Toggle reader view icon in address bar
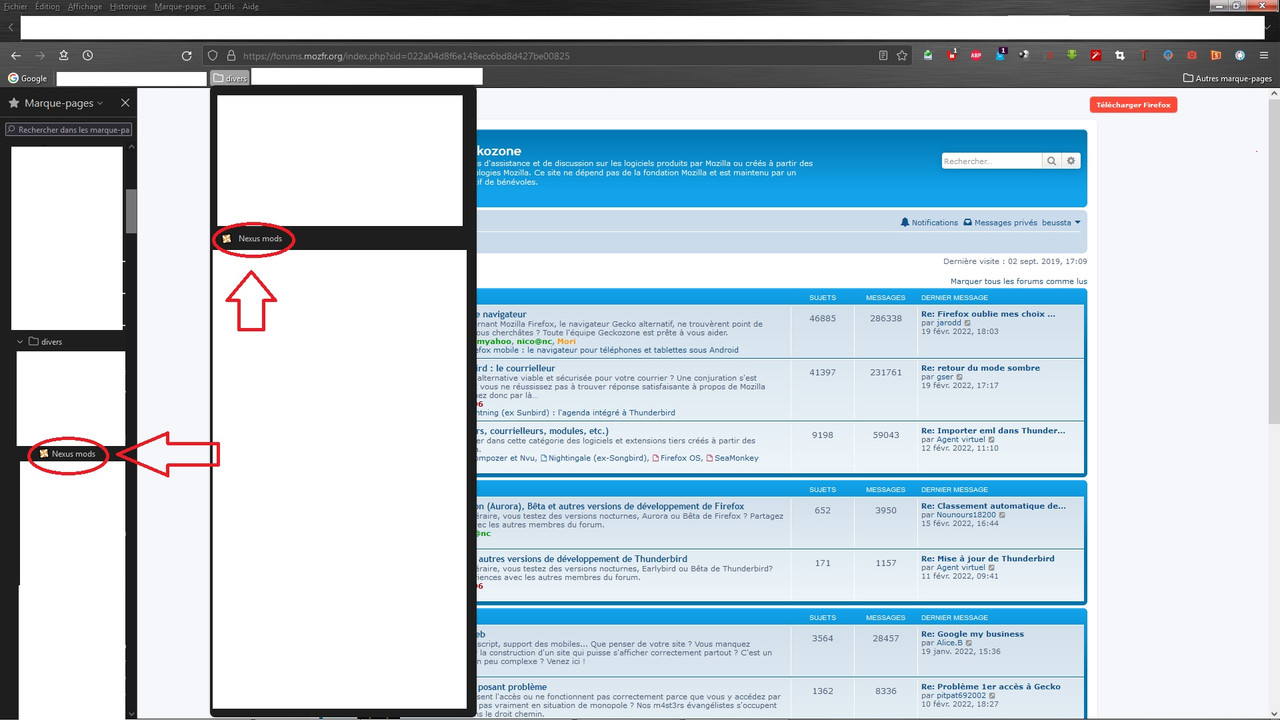 882,56
